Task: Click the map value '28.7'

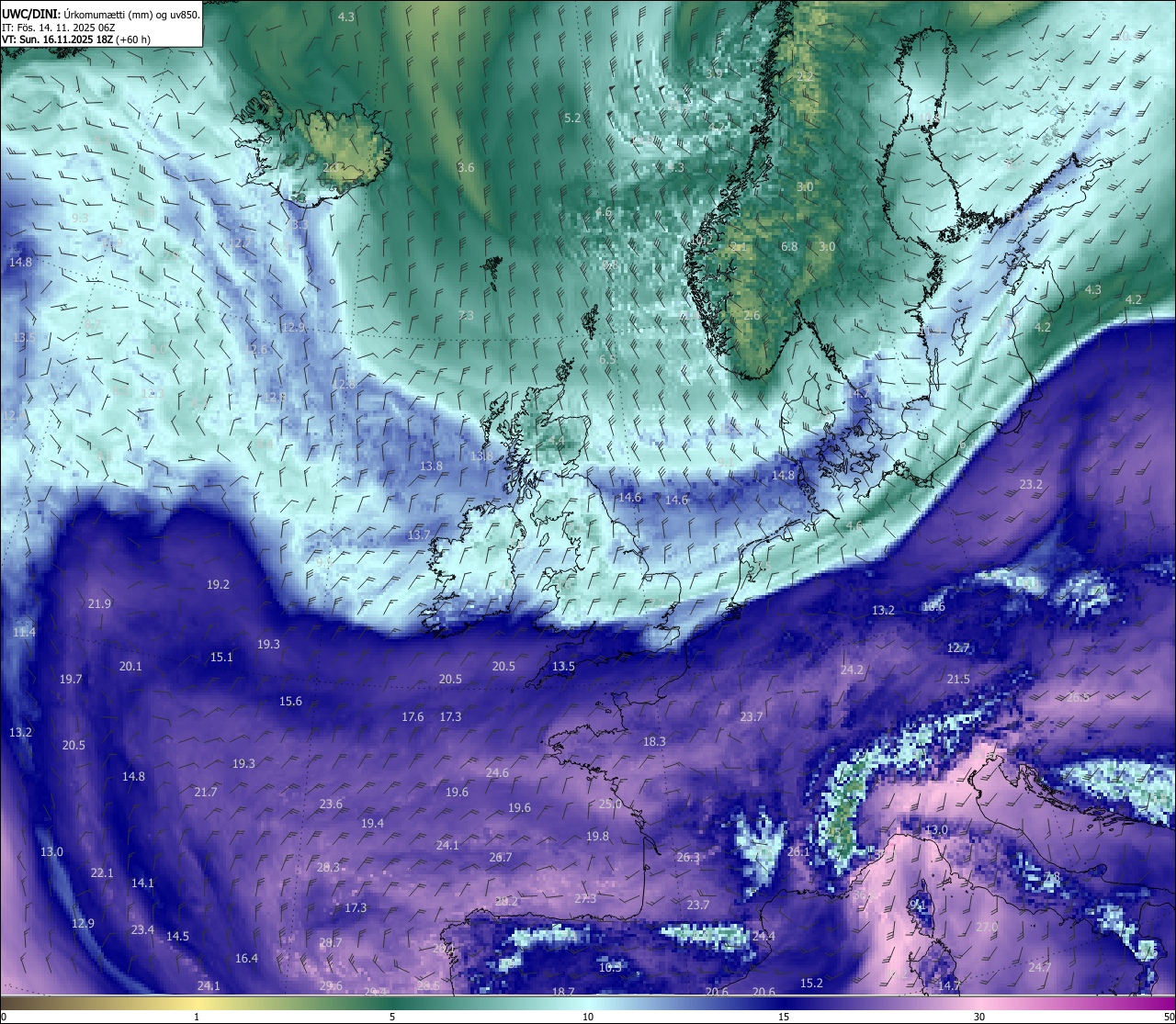Action: click(x=331, y=942)
